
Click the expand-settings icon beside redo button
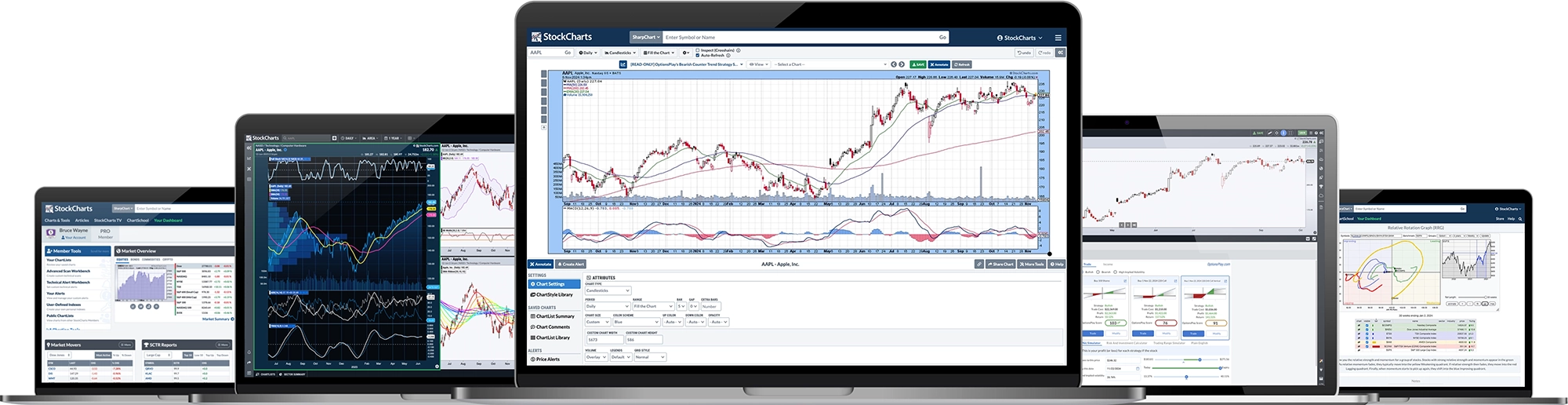point(1060,53)
